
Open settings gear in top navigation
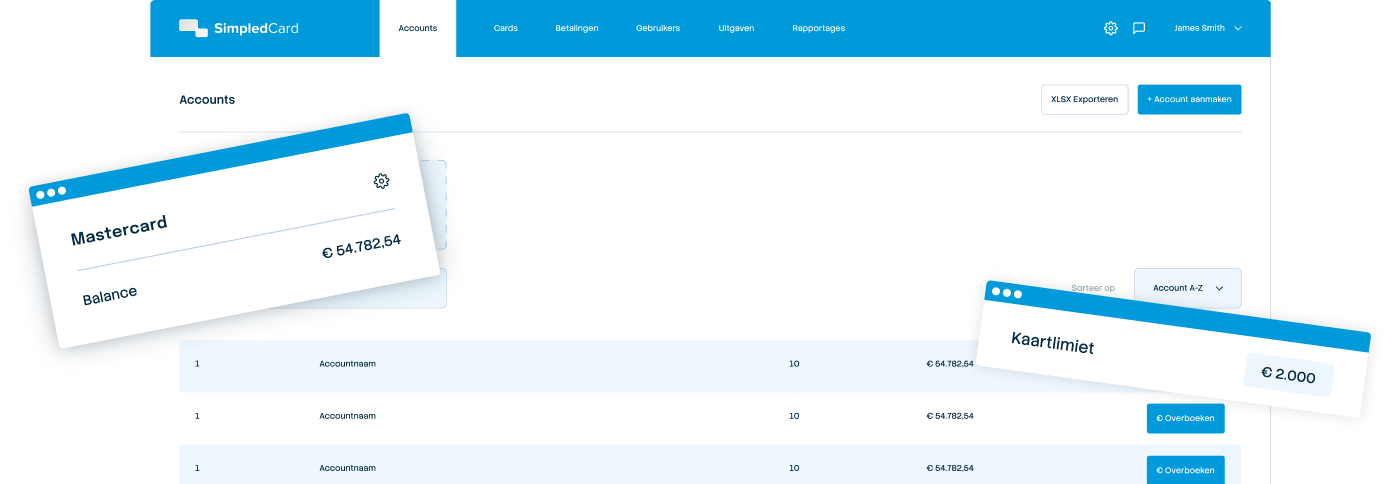1110,28
